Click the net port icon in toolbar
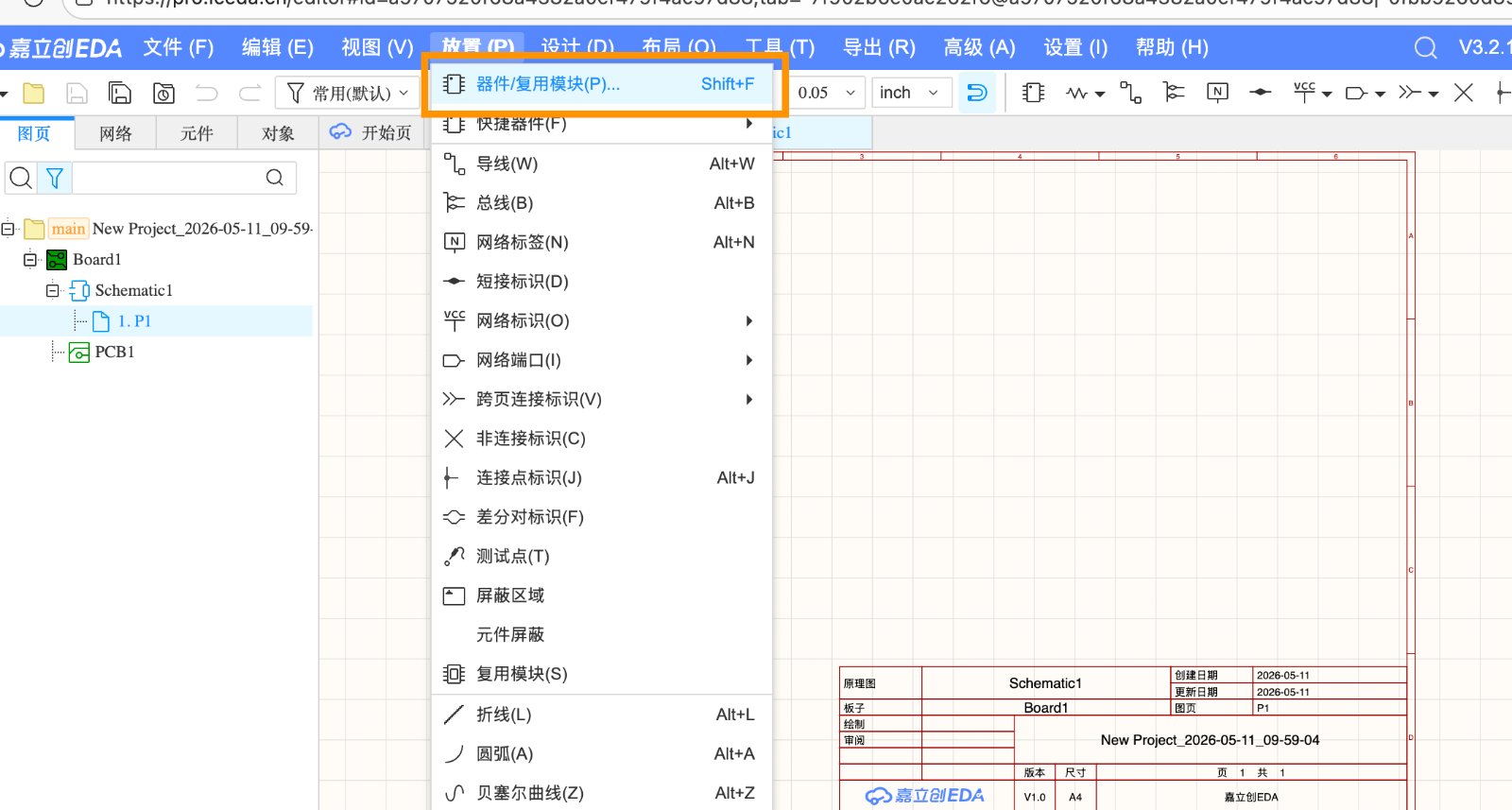Screen dimensions: 1512x810 tap(1356, 93)
